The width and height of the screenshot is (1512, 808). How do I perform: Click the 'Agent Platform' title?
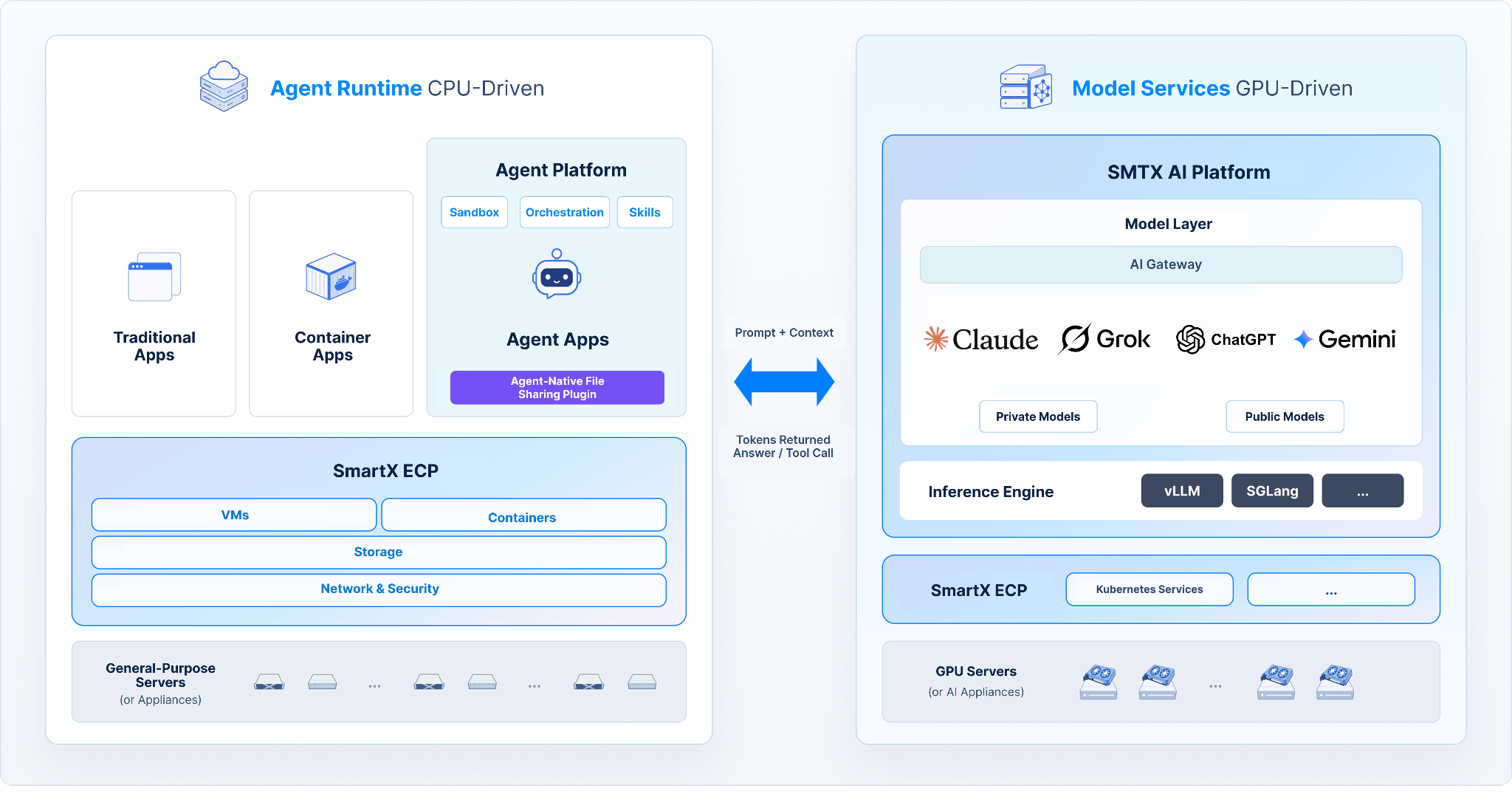pos(561,170)
